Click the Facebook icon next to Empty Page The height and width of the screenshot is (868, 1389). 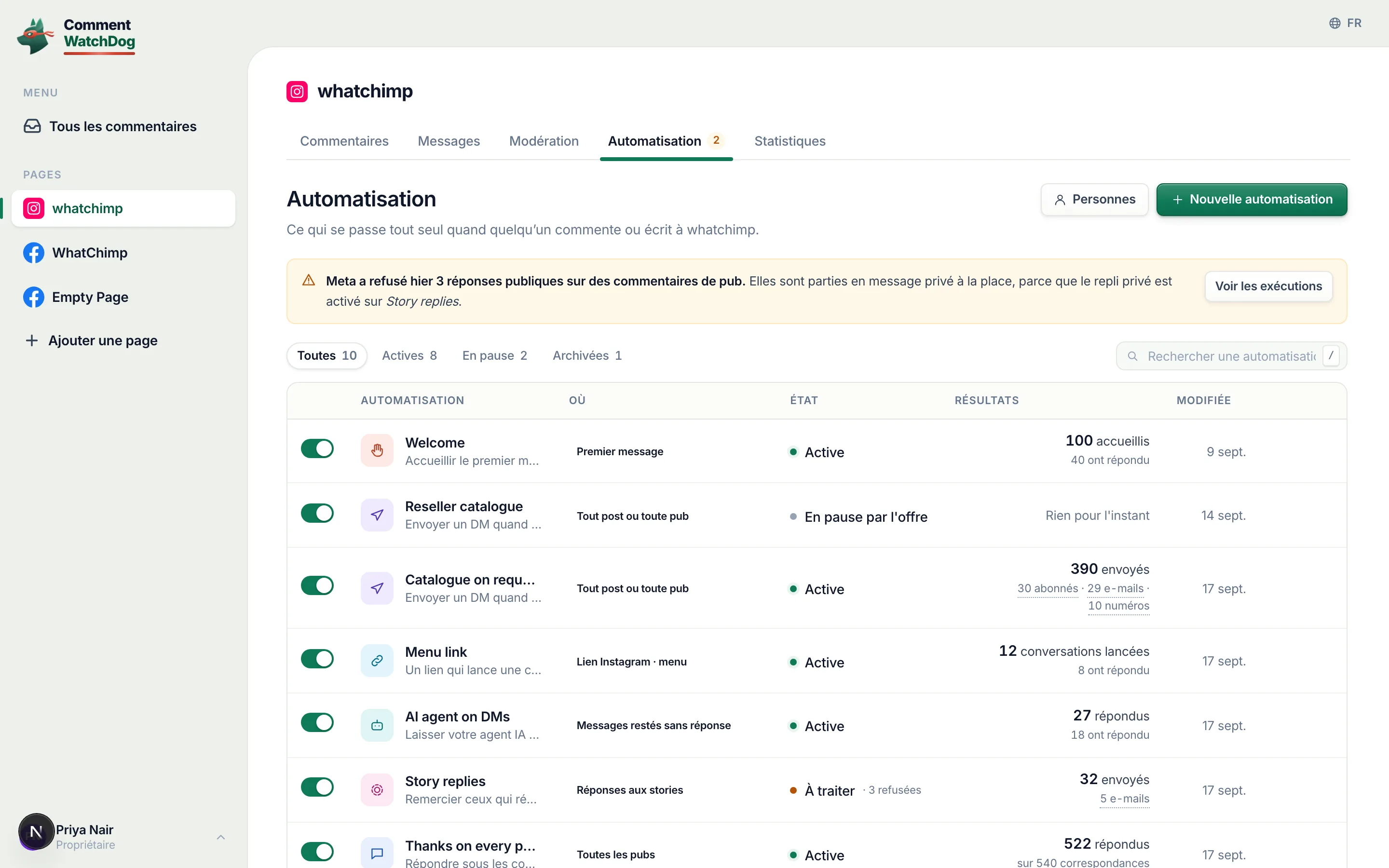[x=34, y=297]
